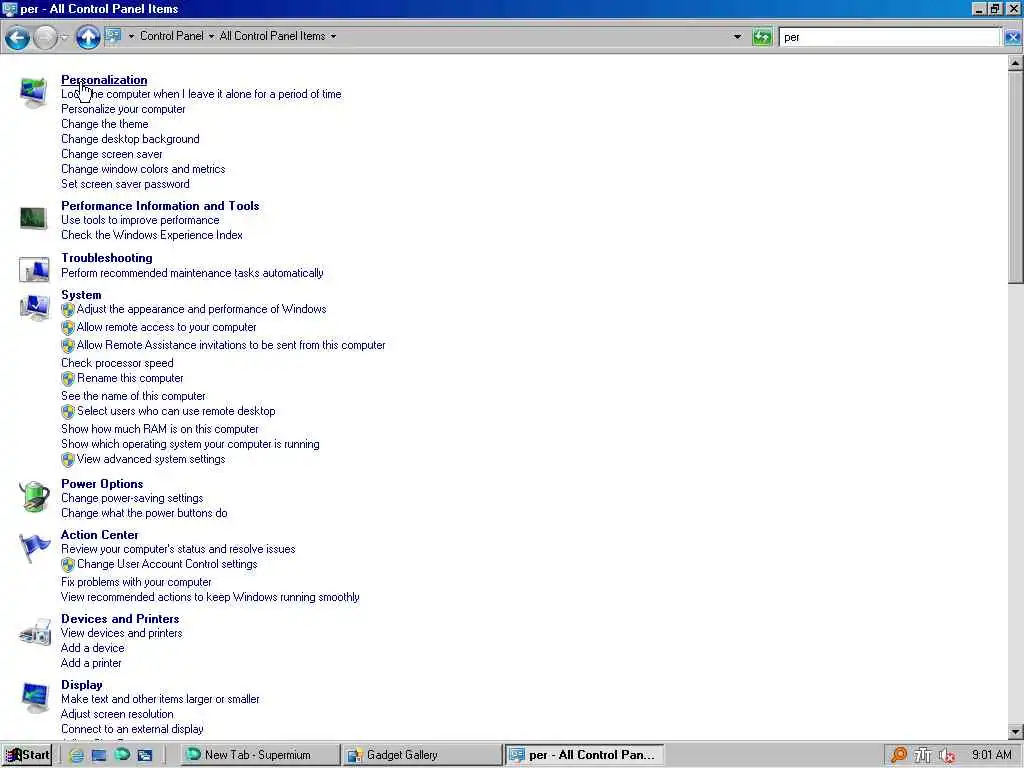Viewport: 1024px width, 768px height.
Task: Click the green Refresh button
Action: (x=762, y=37)
